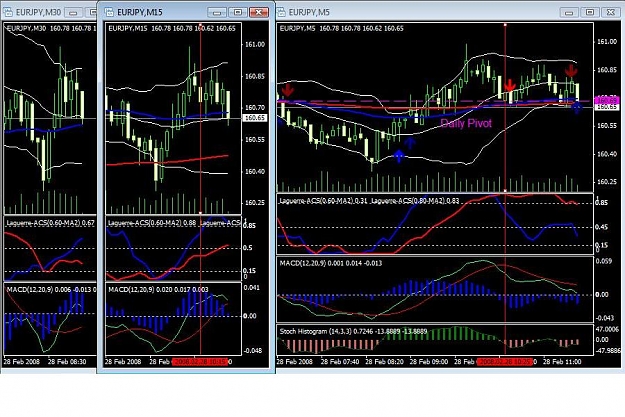The image size is (625, 417).
Task: Maximize the EURJPY,M15 chart window
Action: [238, 13]
